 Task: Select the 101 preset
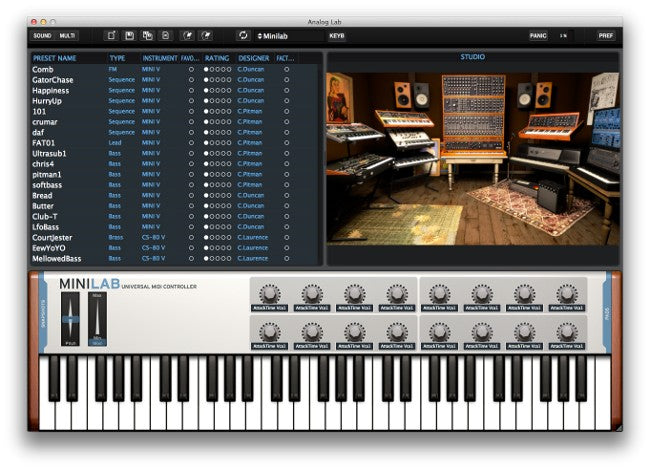(x=39, y=112)
